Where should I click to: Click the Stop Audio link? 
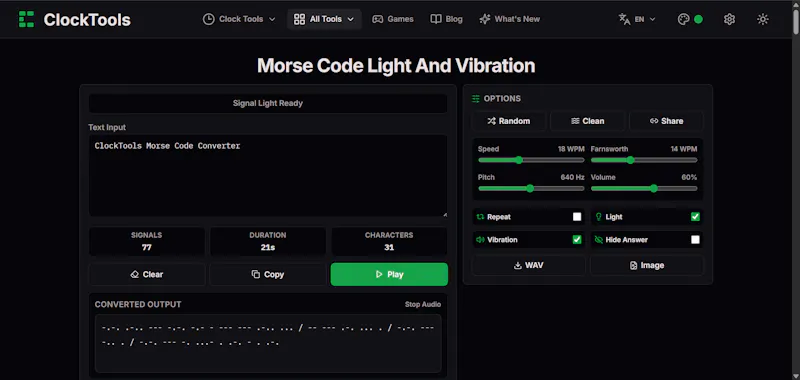423,305
